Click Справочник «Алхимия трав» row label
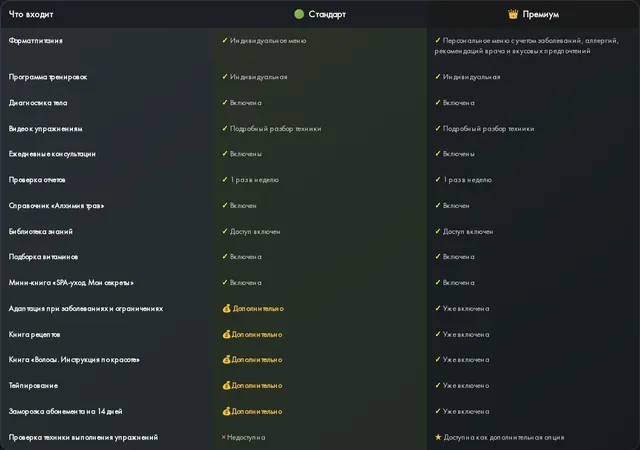Screen dimensions: 640x450 tap(56, 206)
